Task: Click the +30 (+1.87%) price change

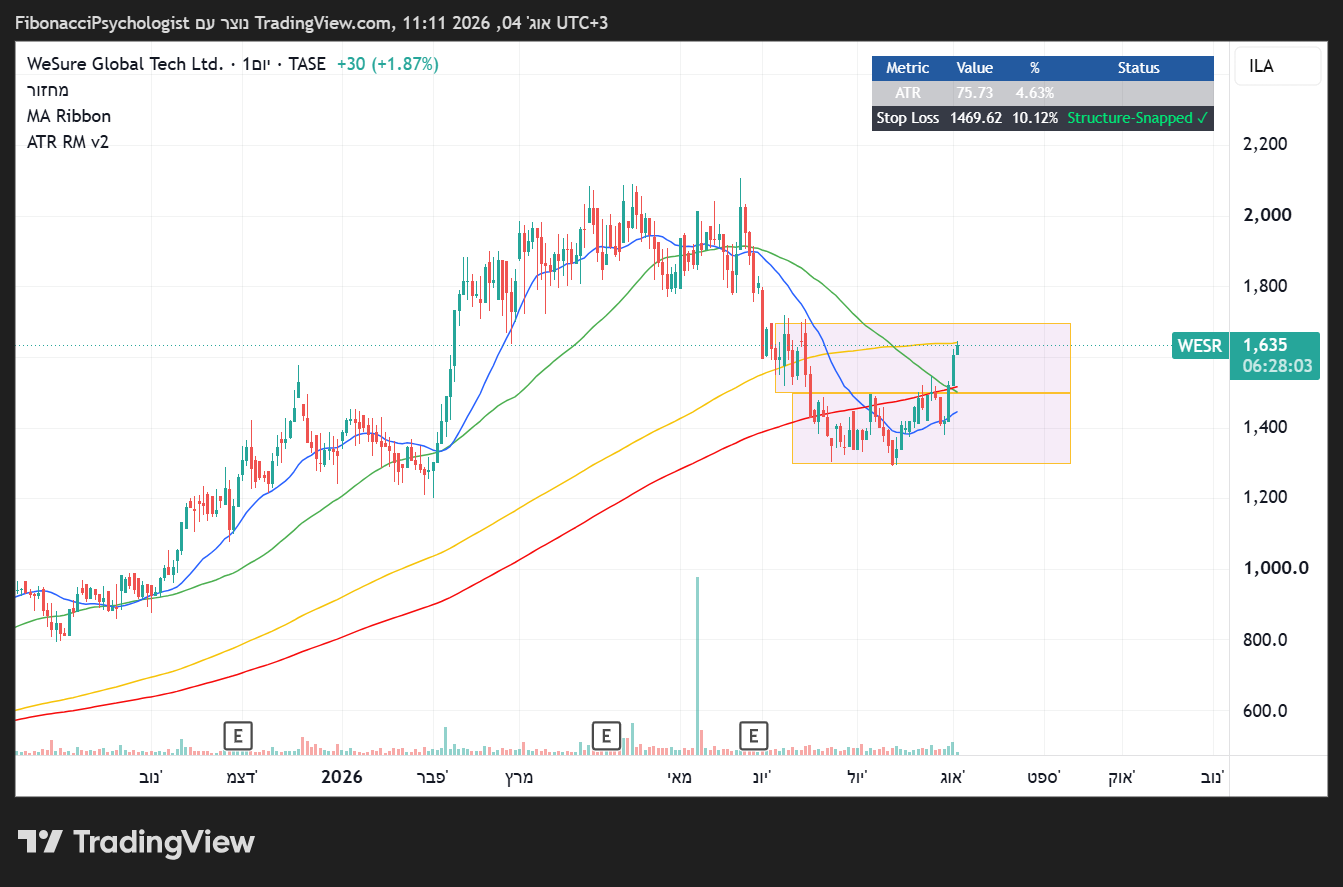Action: click(x=387, y=64)
